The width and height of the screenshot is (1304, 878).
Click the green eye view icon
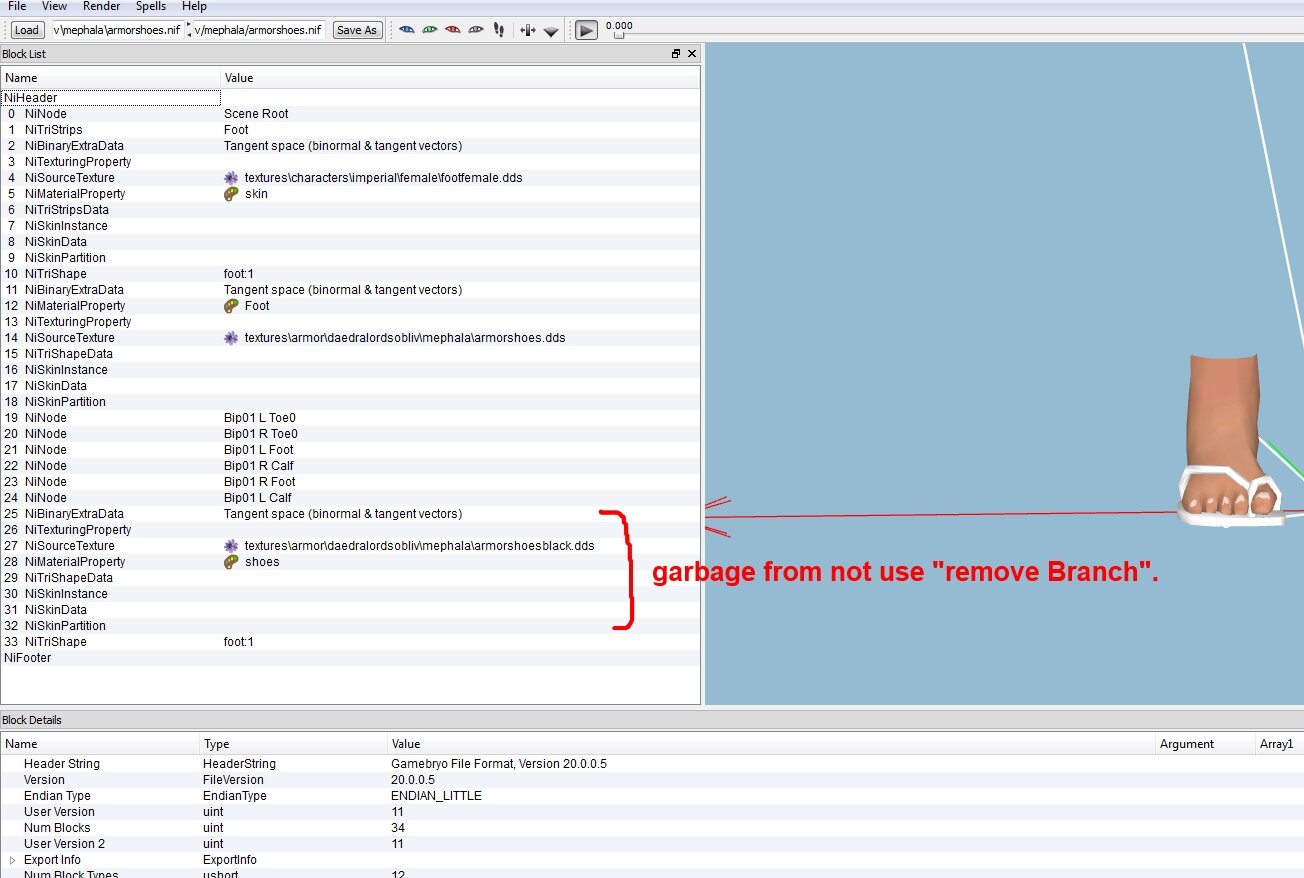point(430,30)
